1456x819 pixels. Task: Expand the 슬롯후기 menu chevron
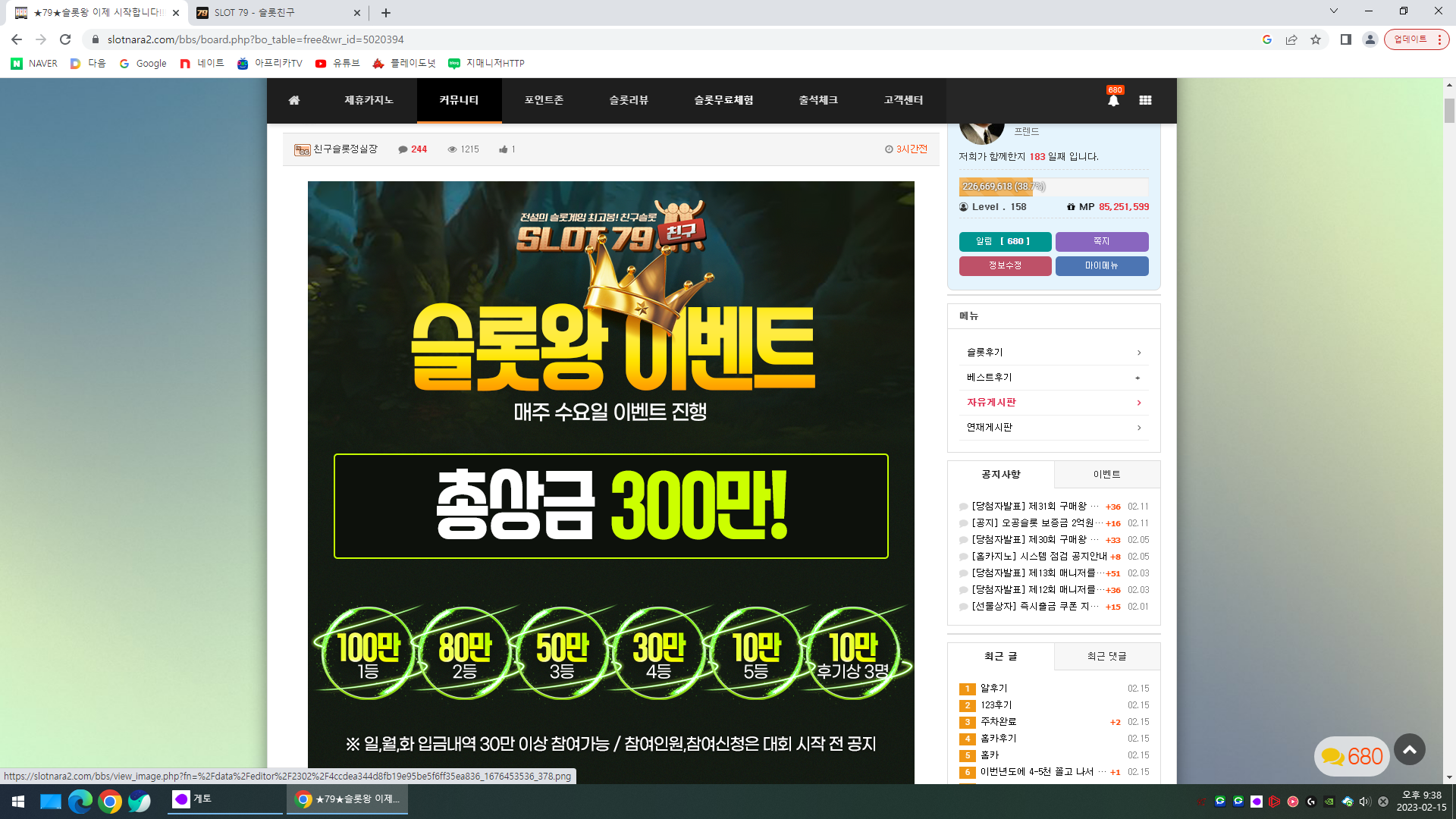point(1139,353)
